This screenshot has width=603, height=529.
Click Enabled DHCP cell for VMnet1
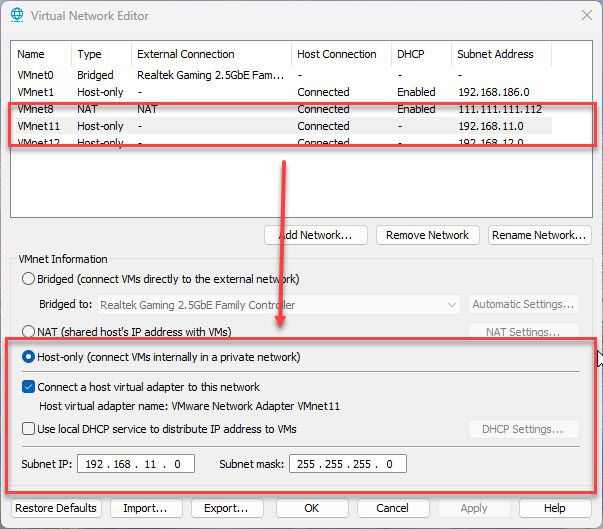coord(416,92)
